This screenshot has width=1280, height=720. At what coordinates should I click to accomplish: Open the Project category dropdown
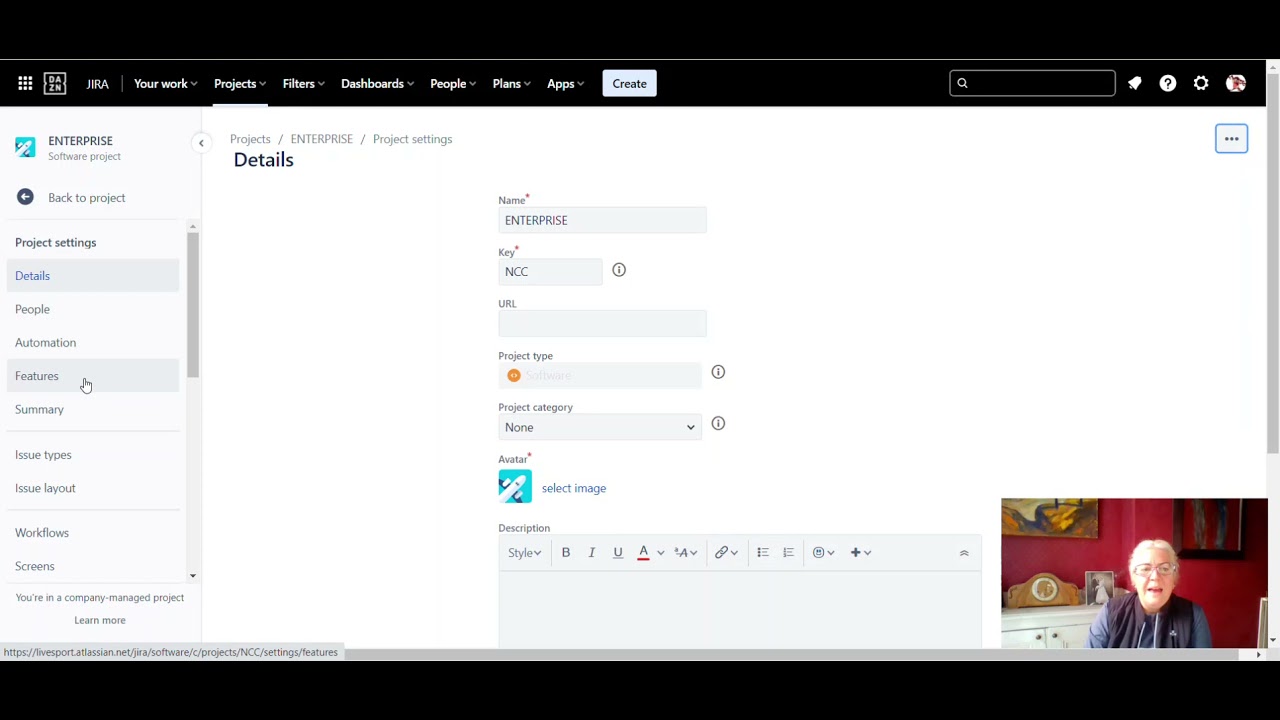[600, 427]
